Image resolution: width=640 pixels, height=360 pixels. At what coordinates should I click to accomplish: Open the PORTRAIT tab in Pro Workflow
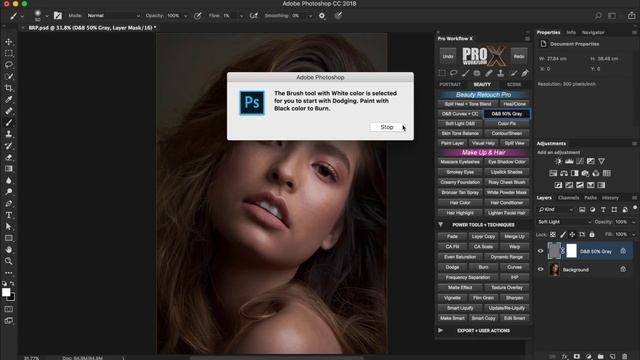click(450, 84)
